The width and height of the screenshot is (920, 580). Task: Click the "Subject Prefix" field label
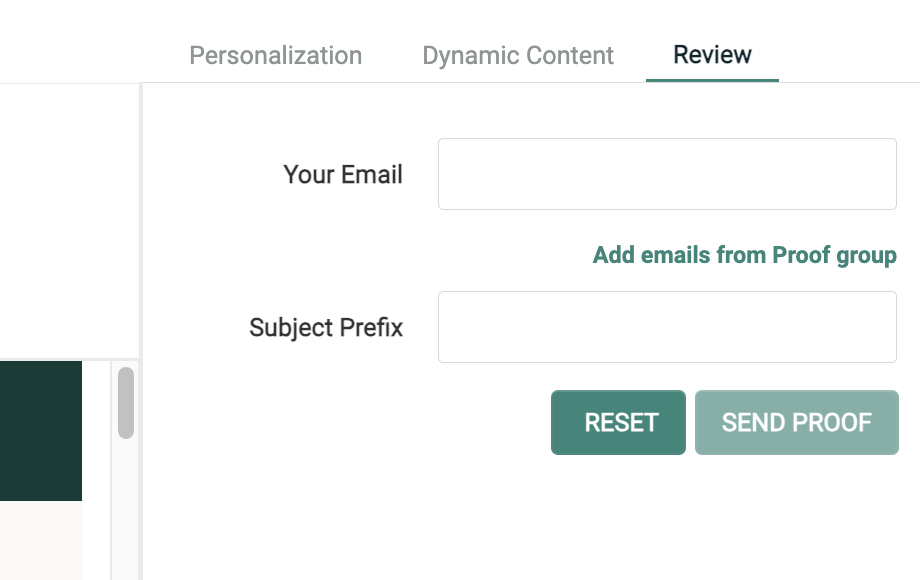[x=326, y=328]
